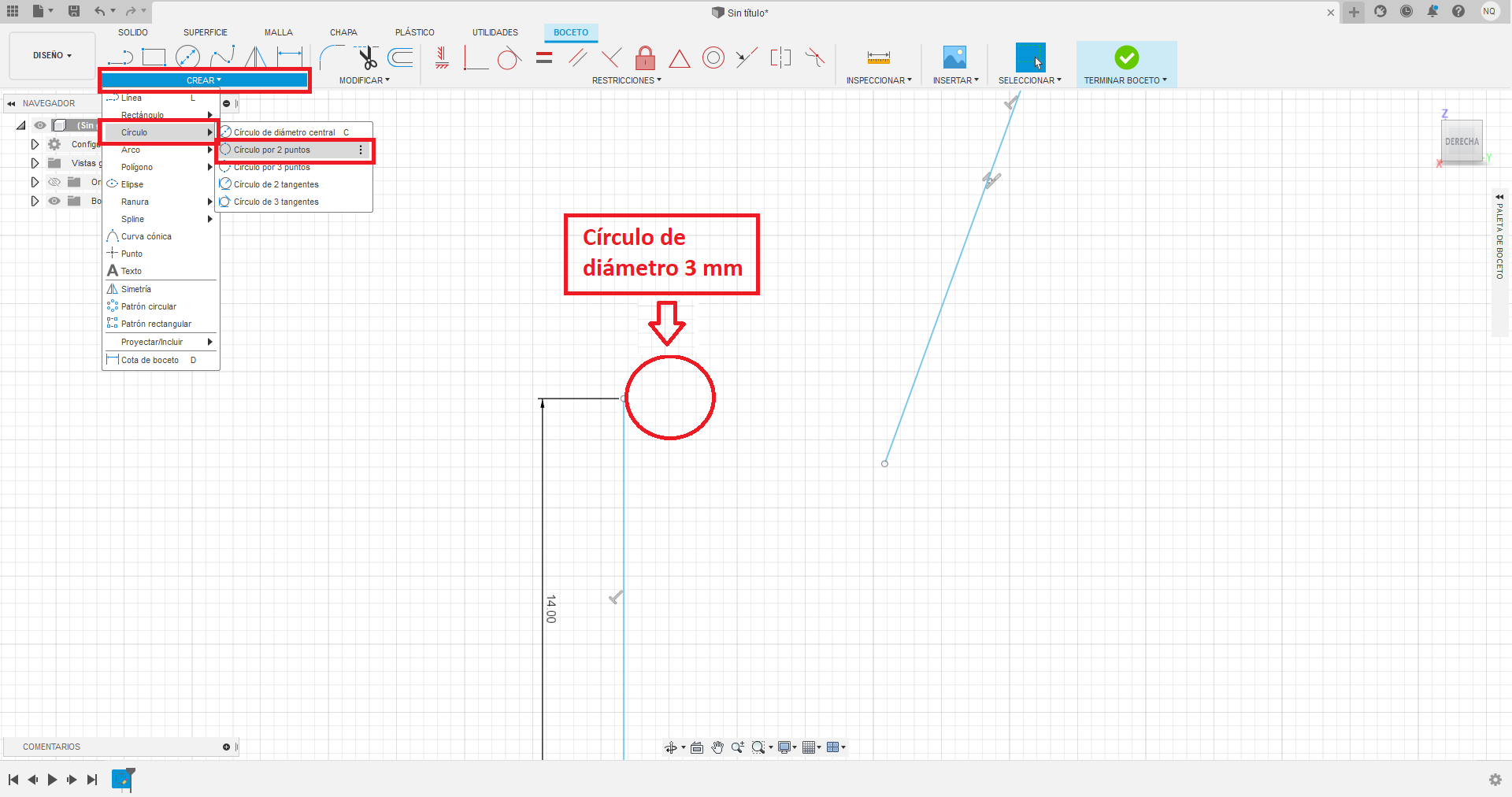Image resolution: width=1512 pixels, height=797 pixels.
Task: Select the Line tool icon in the toolbar
Action: pyautogui.click(x=120, y=57)
